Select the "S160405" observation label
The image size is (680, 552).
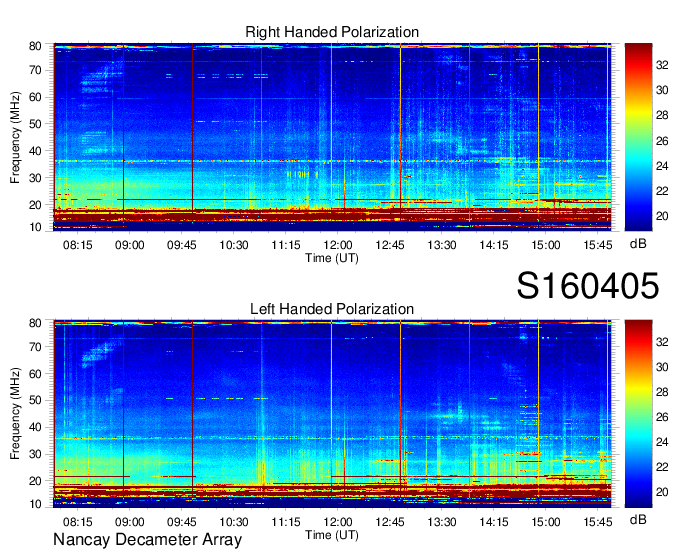pos(588,285)
